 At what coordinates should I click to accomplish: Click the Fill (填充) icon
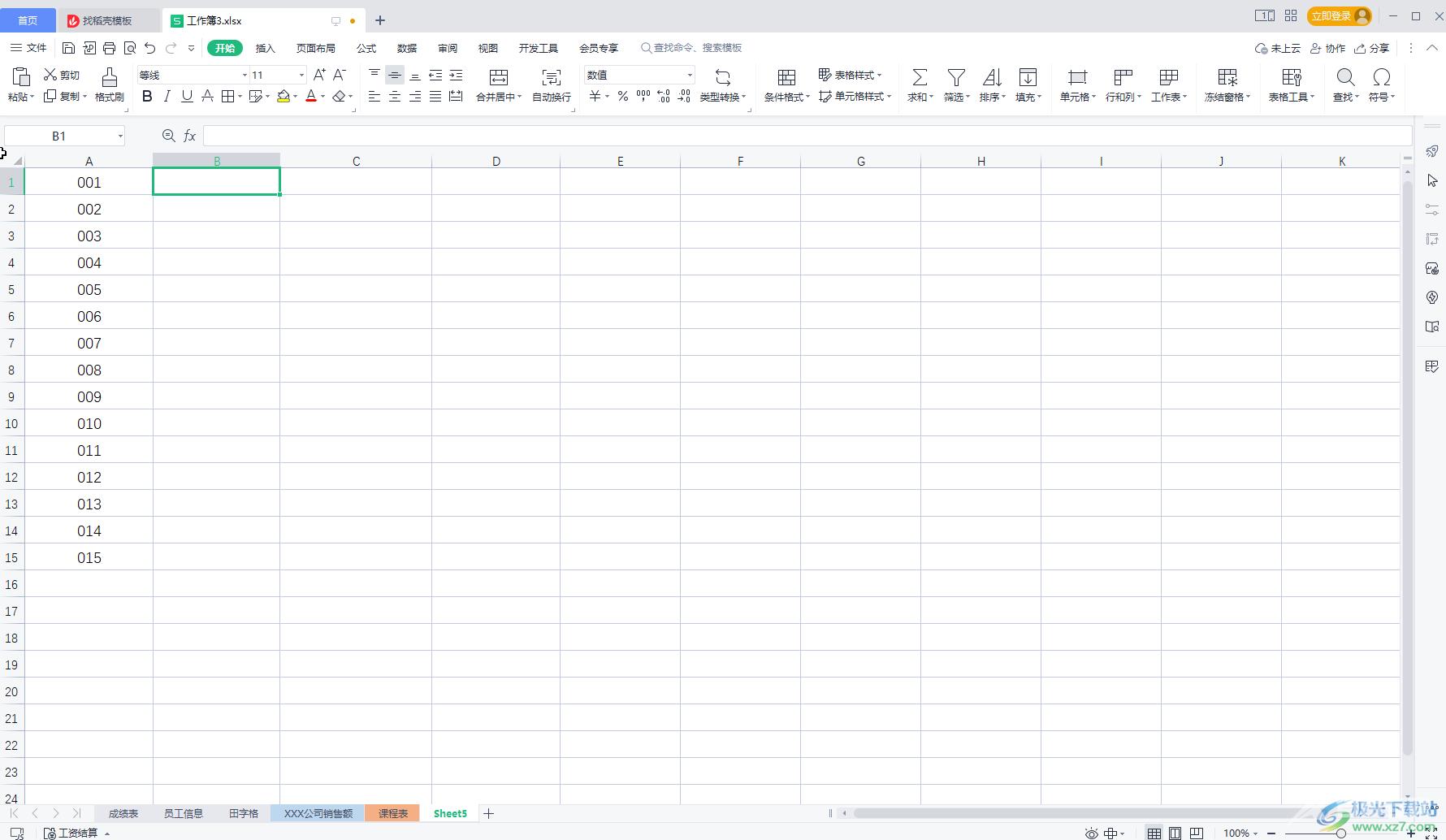click(1028, 77)
